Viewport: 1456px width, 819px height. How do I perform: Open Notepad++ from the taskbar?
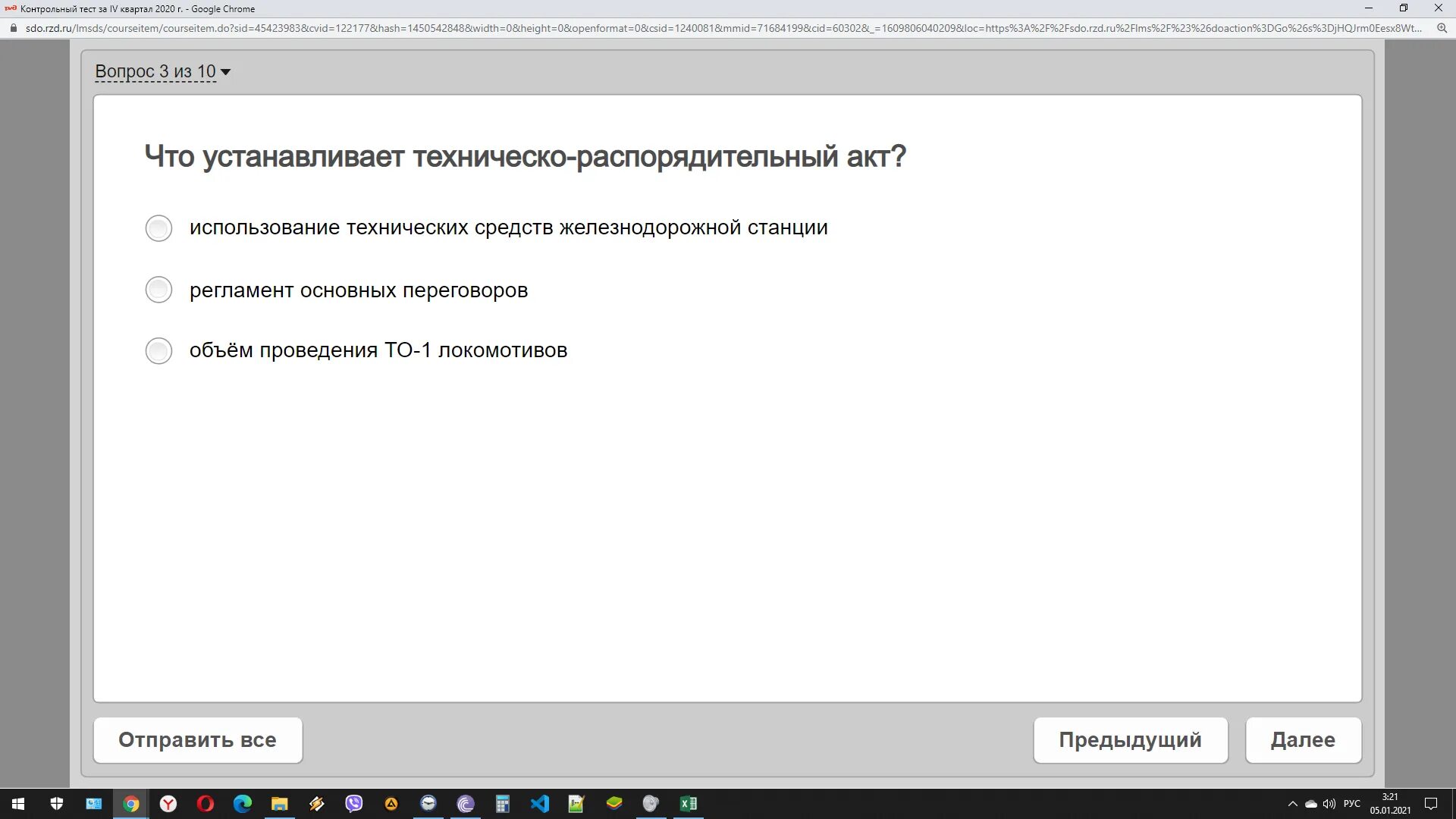point(577,804)
